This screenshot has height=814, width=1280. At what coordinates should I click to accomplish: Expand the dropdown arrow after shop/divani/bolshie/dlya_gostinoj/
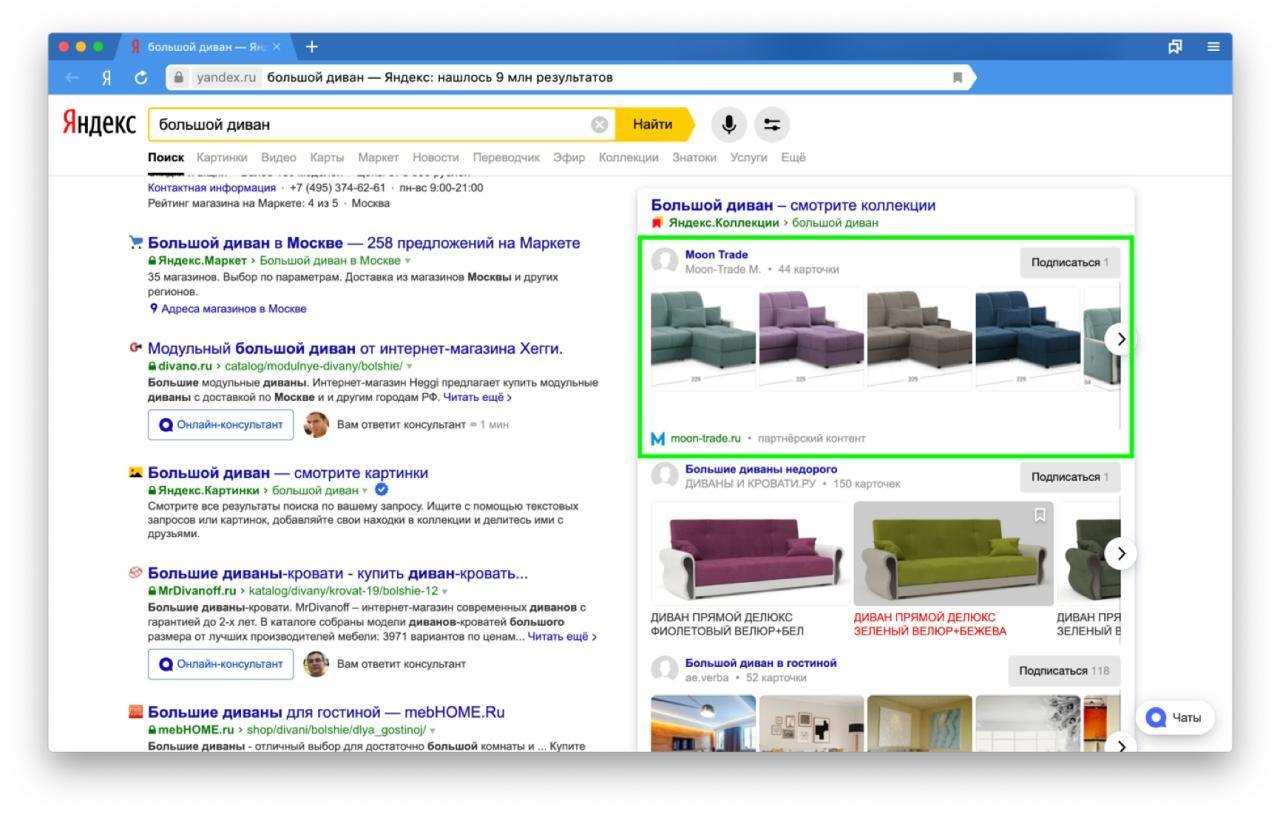[432, 731]
